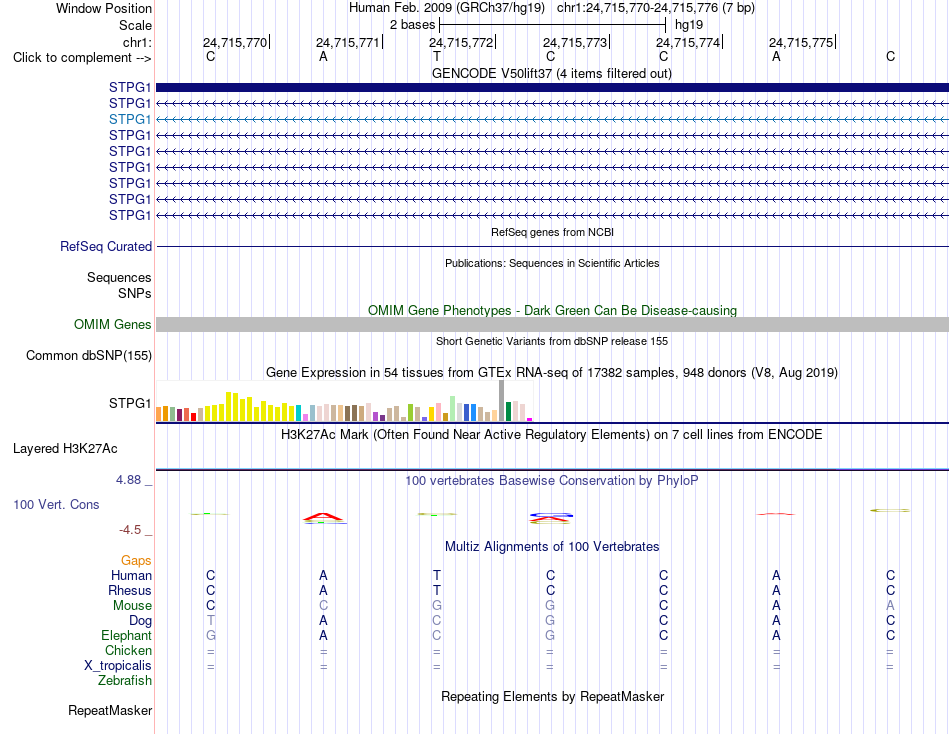Click the small magenta bar ending GTEx chart
The width and height of the screenshot is (950, 734).
pos(530,419)
